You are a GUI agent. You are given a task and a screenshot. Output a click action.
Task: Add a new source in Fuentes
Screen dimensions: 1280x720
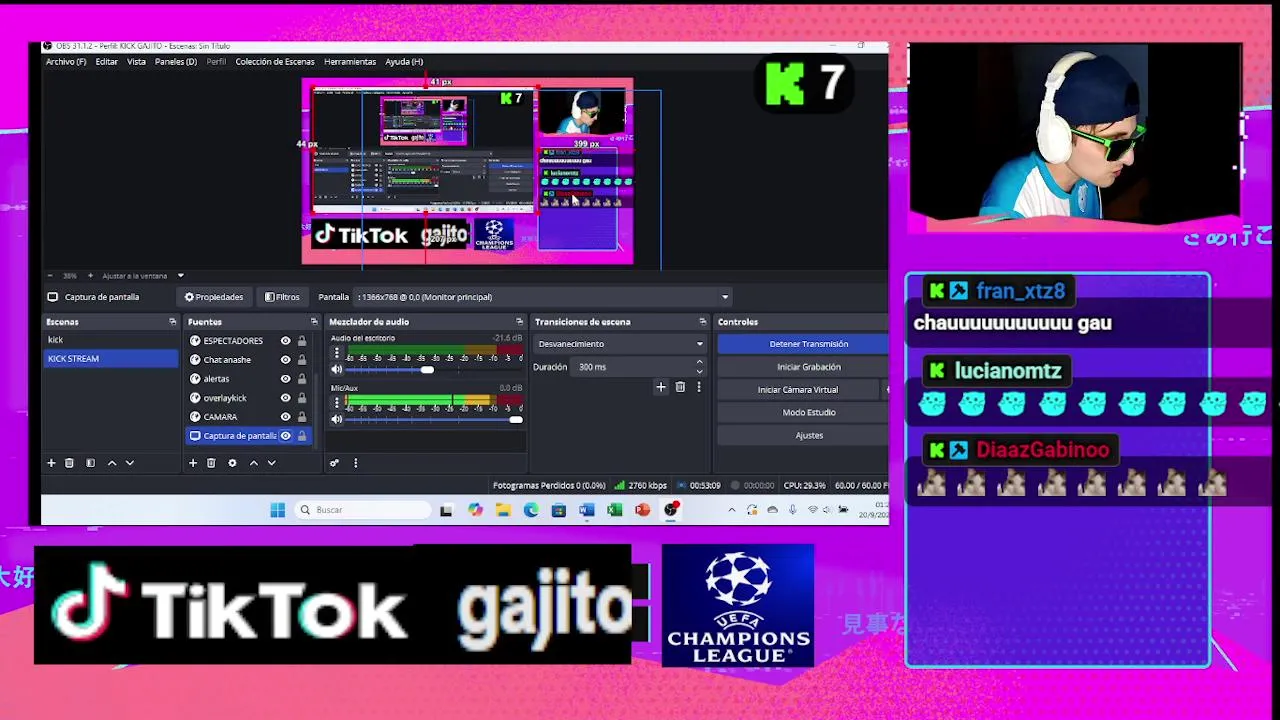(193, 463)
